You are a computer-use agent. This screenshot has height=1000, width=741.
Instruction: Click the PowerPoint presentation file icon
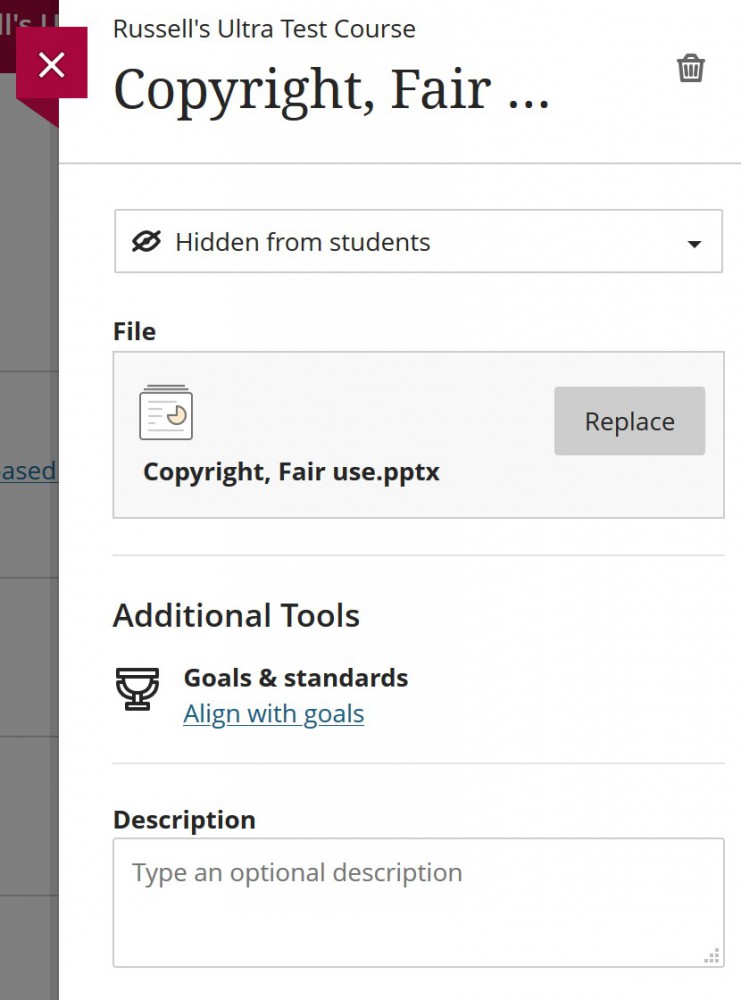(166, 412)
